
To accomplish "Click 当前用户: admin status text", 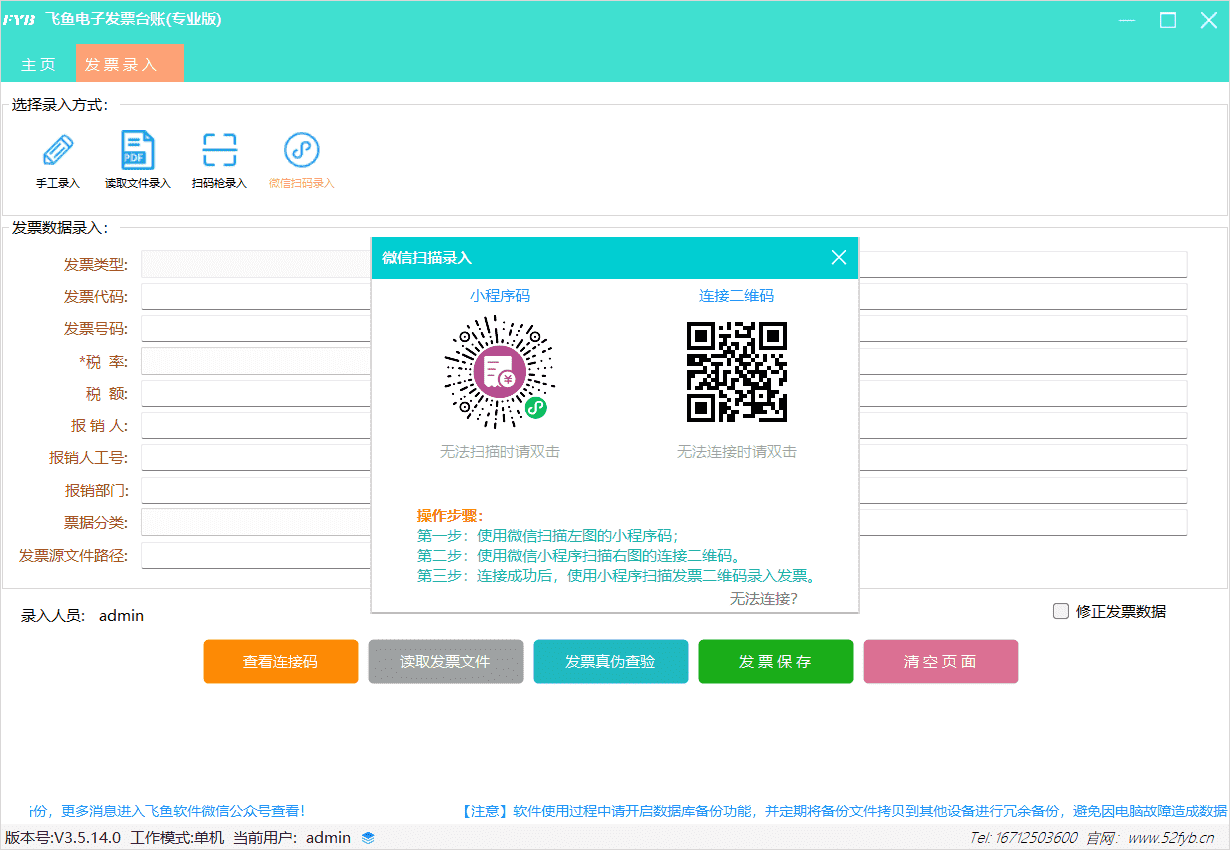I will click(x=292, y=838).
